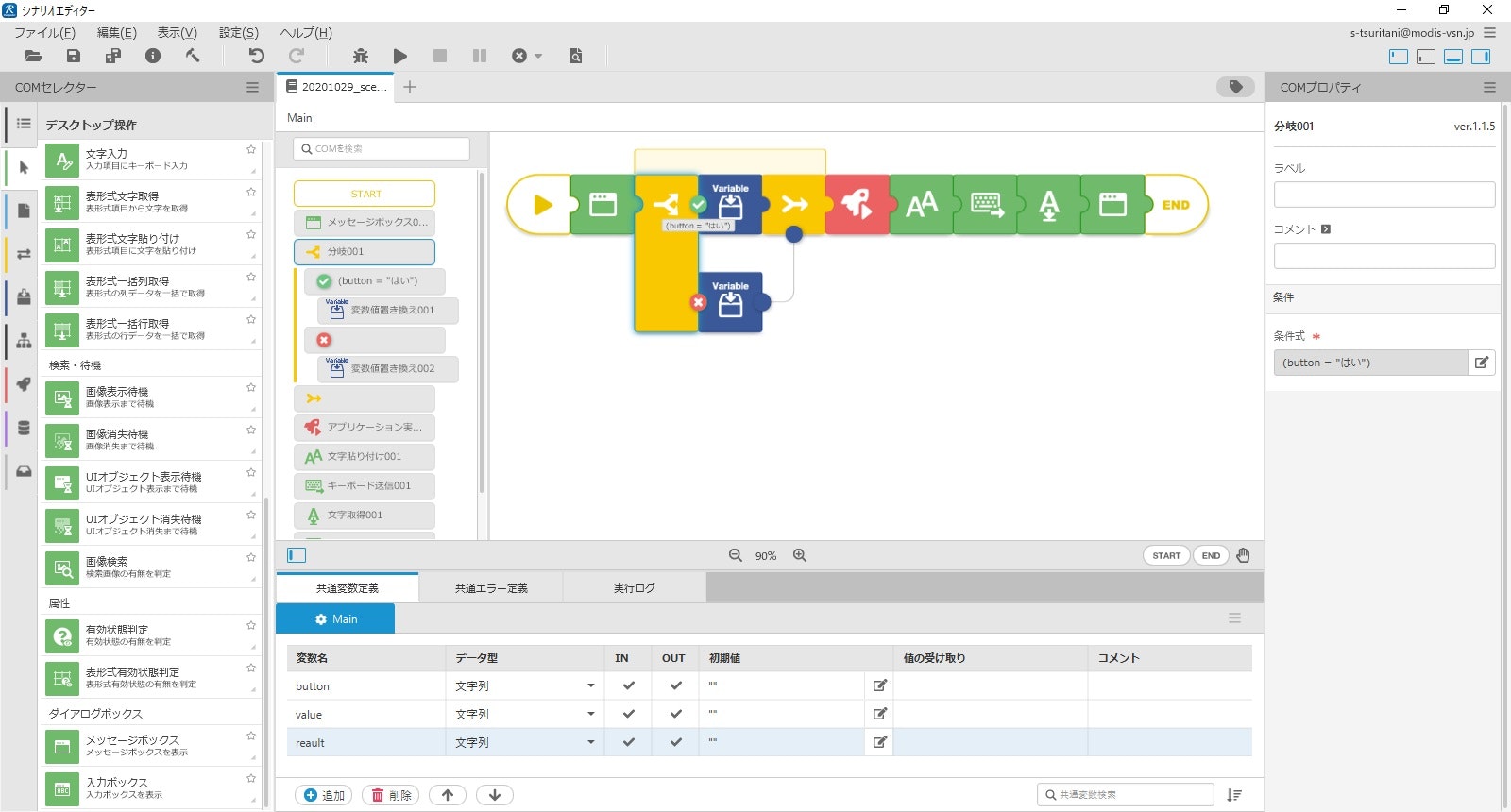Toggle IN checkbox for value variable

point(628,714)
